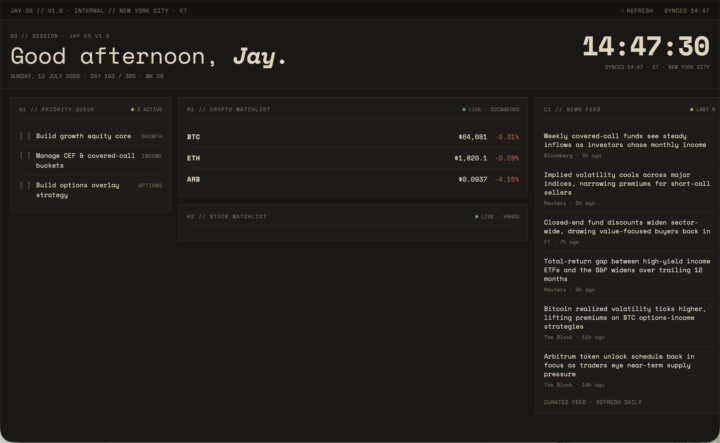Image resolution: width=720 pixels, height=443 pixels.
Task: Click the SYNCED 14:47 label in top bar
Action: point(686,11)
